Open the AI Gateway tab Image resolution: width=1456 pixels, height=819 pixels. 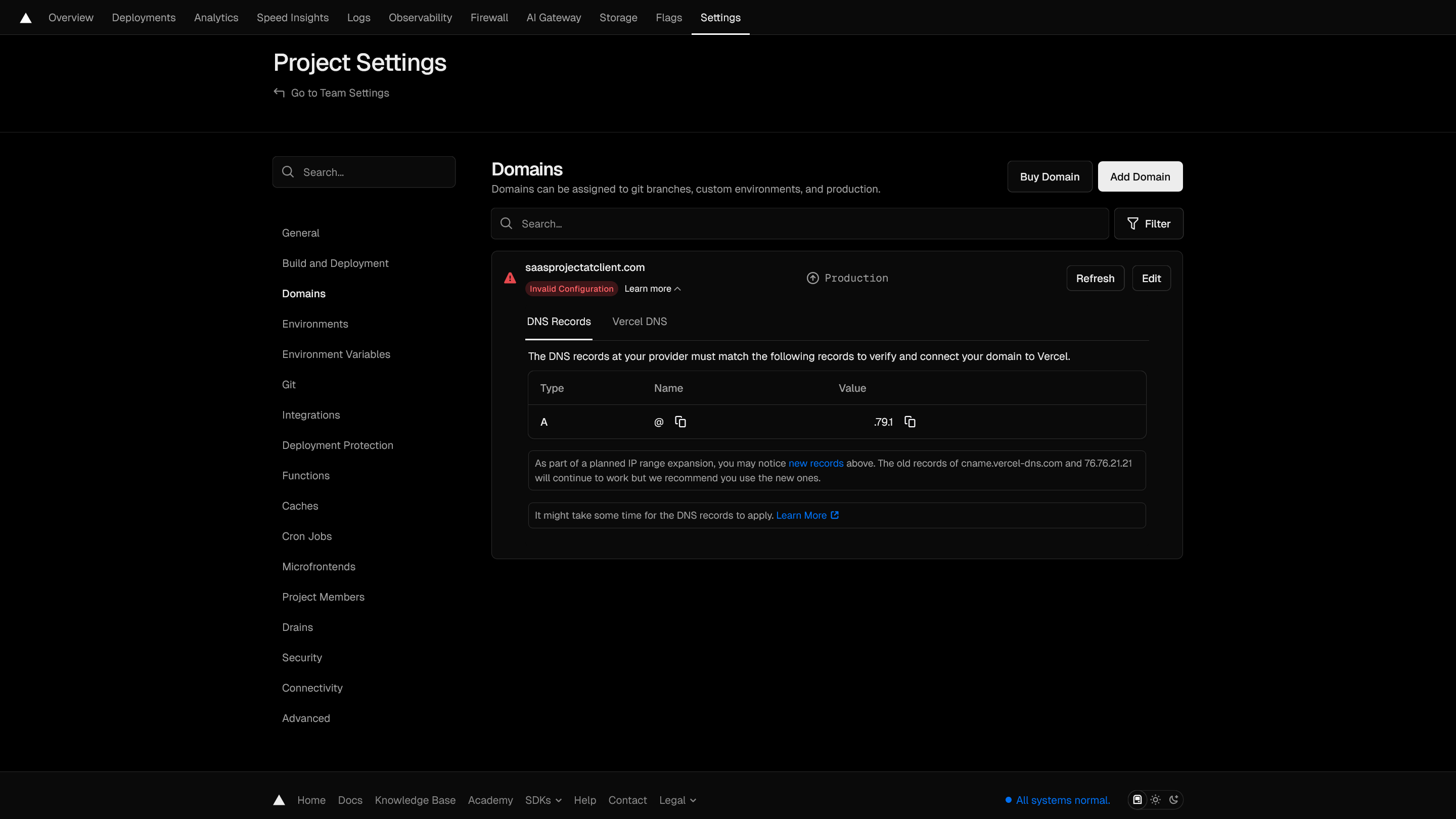coord(554,18)
